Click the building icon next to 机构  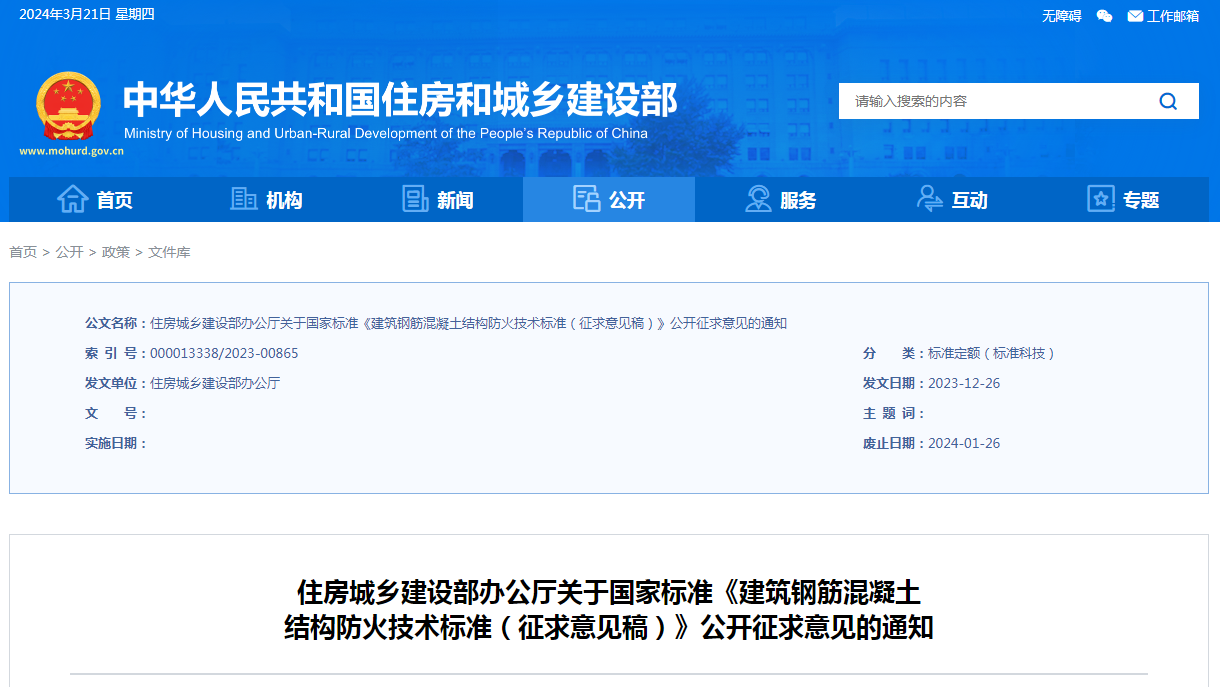click(242, 198)
